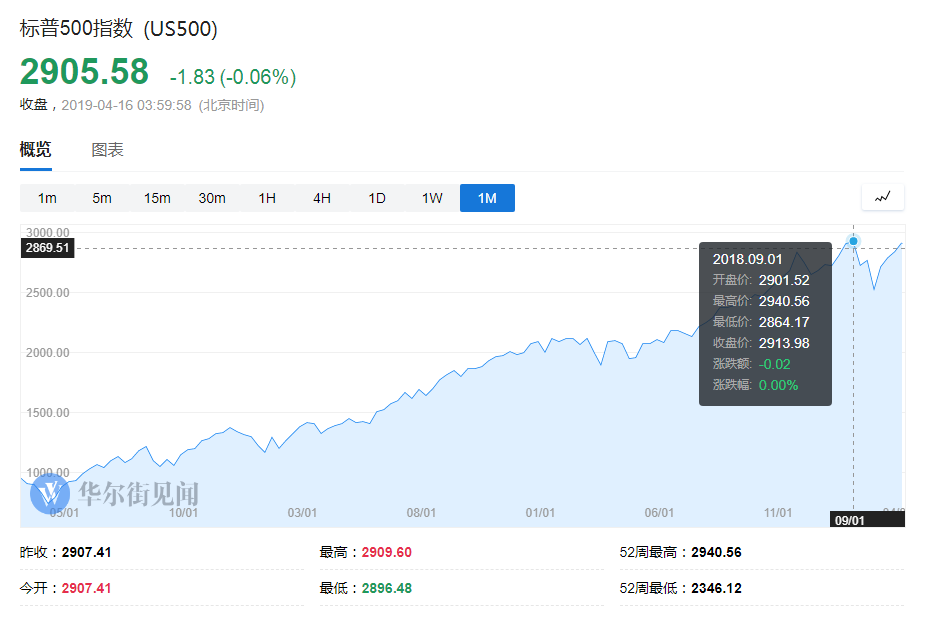Choose the 1W timeframe

pos(432,198)
